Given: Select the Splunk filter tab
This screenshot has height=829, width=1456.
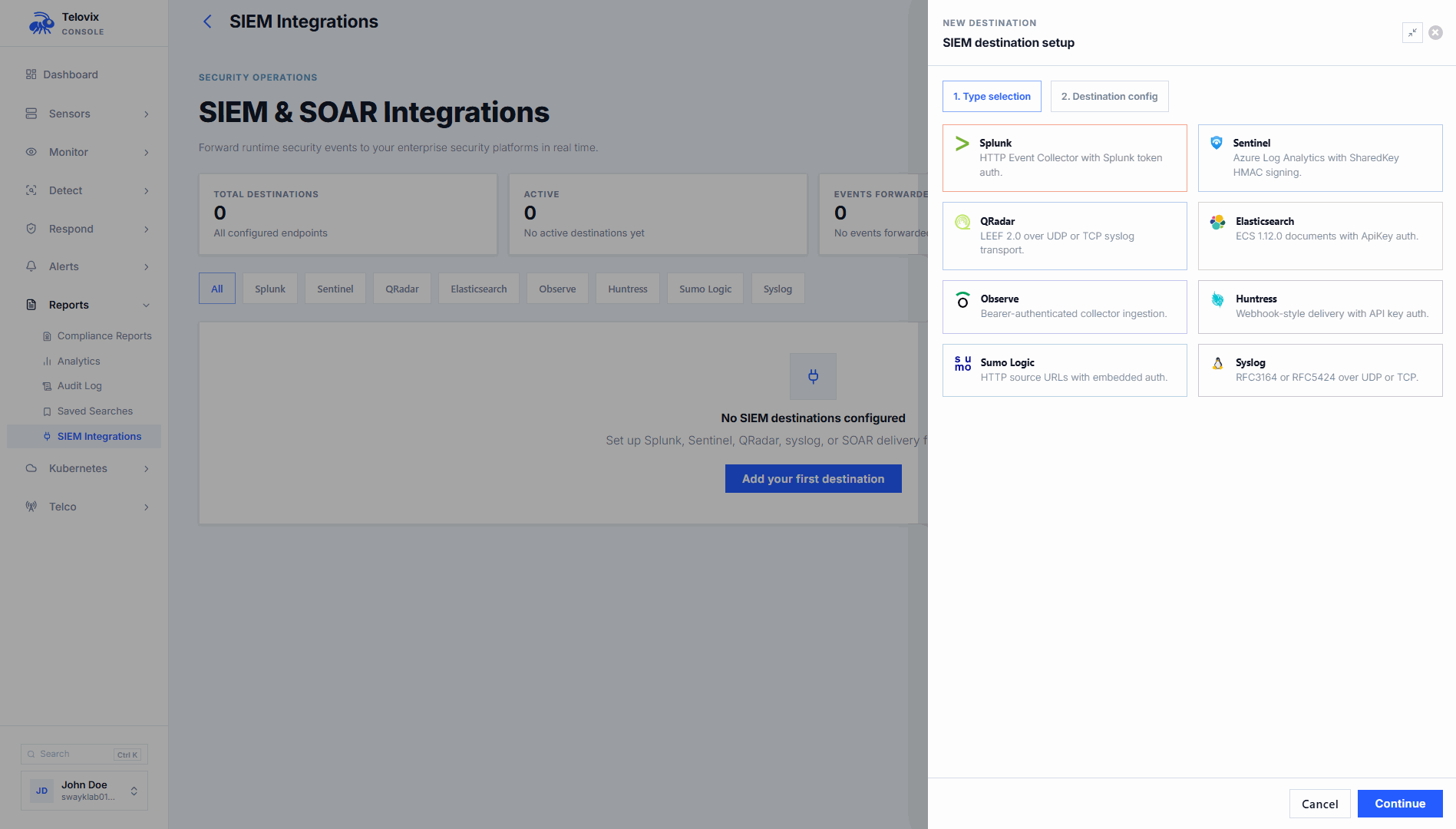Looking at the screenshot, I should [x=270, y=289].
